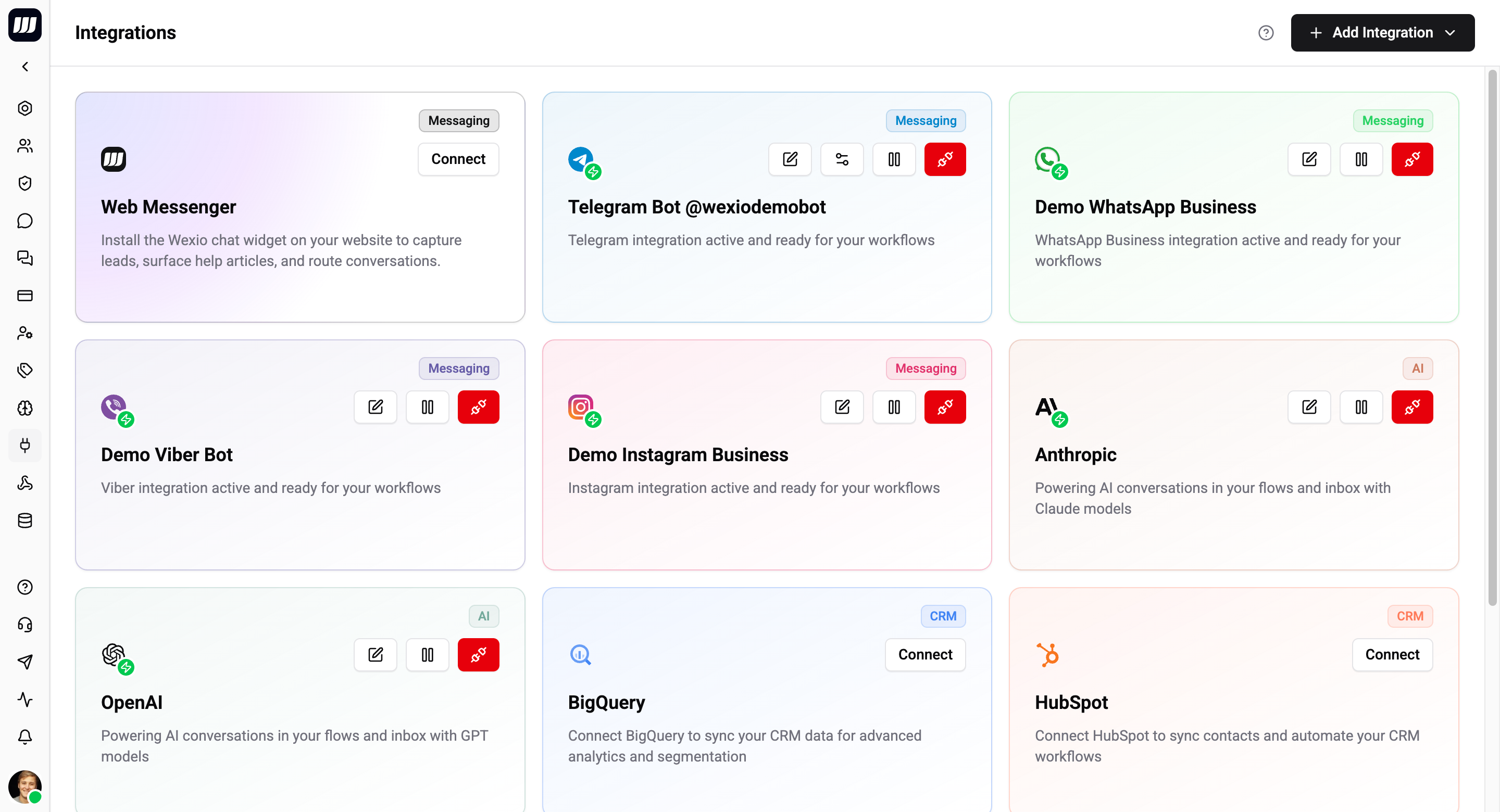
Task: Connect the BigQuery integration
Action: (926, 654)
